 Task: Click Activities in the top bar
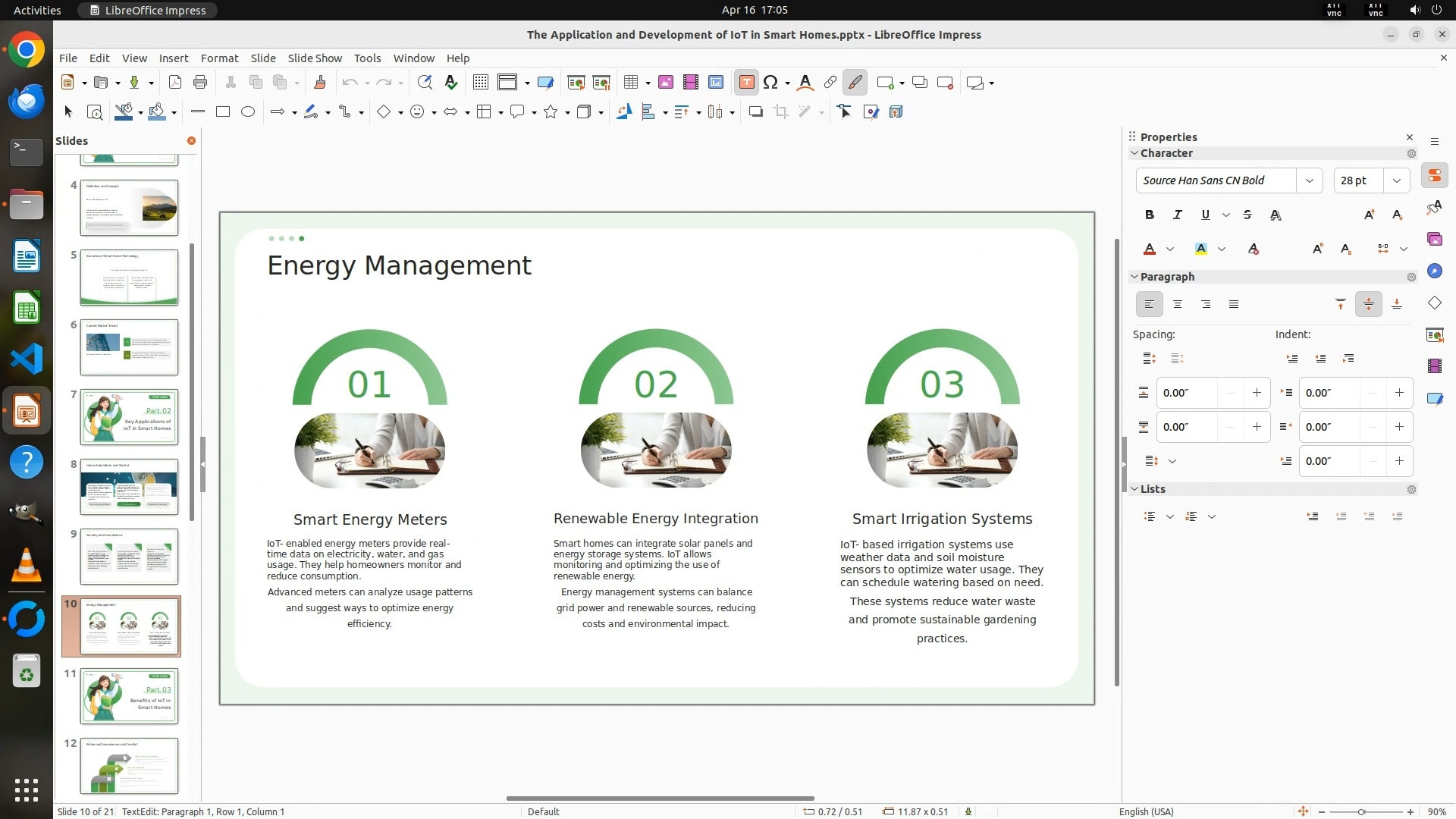click(37, 10)
